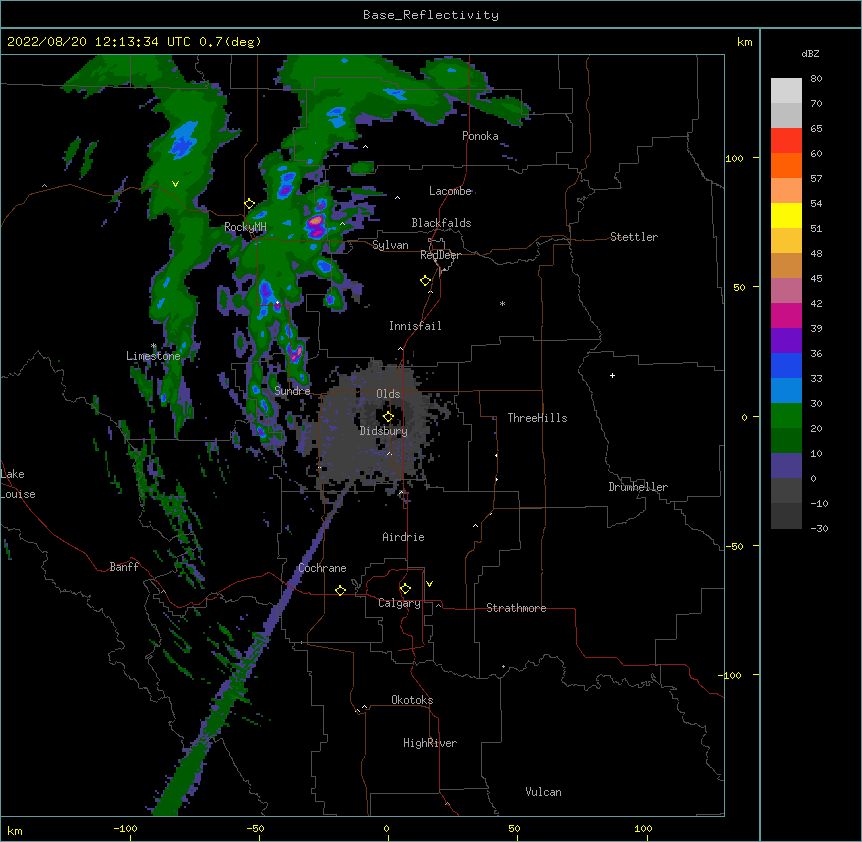Select the yellow diamond marker above RockyMH
This screenshot has height=842, width=862.
250,204
